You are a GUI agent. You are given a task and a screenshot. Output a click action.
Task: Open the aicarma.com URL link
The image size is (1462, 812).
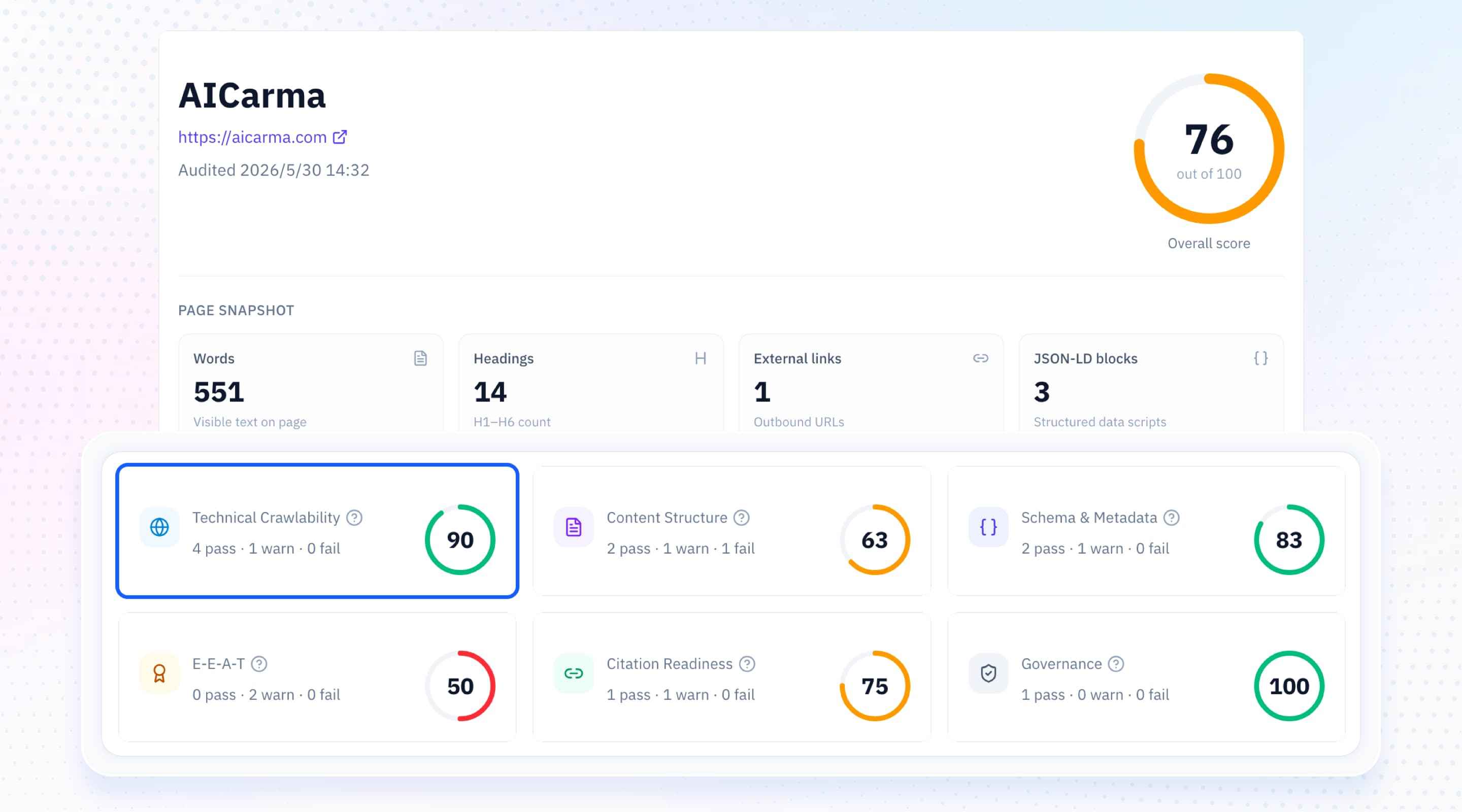pos(252,138)
